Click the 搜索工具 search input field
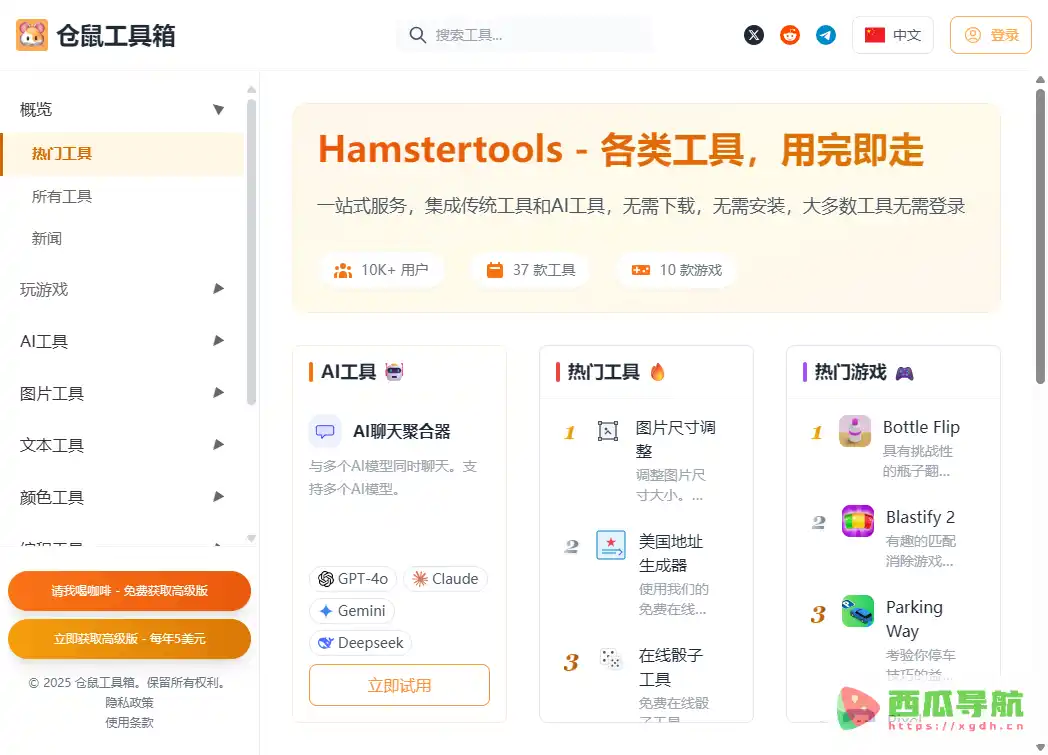 tap(525, 35)
